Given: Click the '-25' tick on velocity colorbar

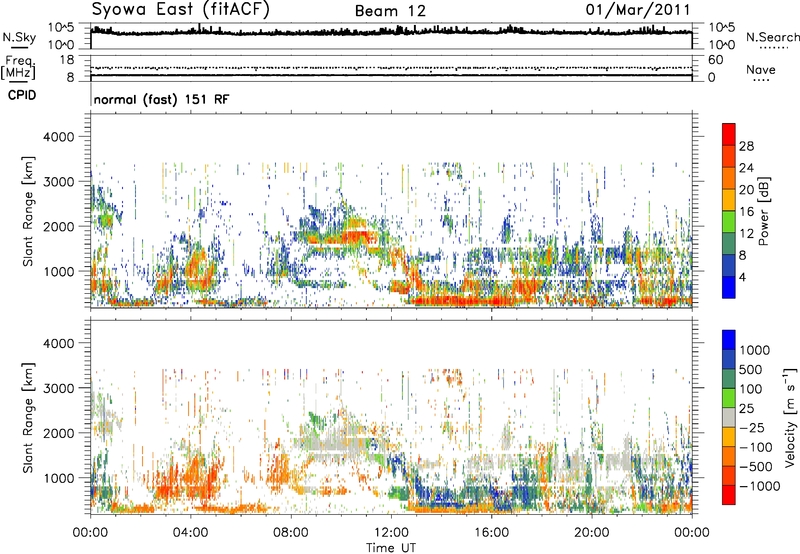Looking at the screenshot, I should [x=752, y=427].
